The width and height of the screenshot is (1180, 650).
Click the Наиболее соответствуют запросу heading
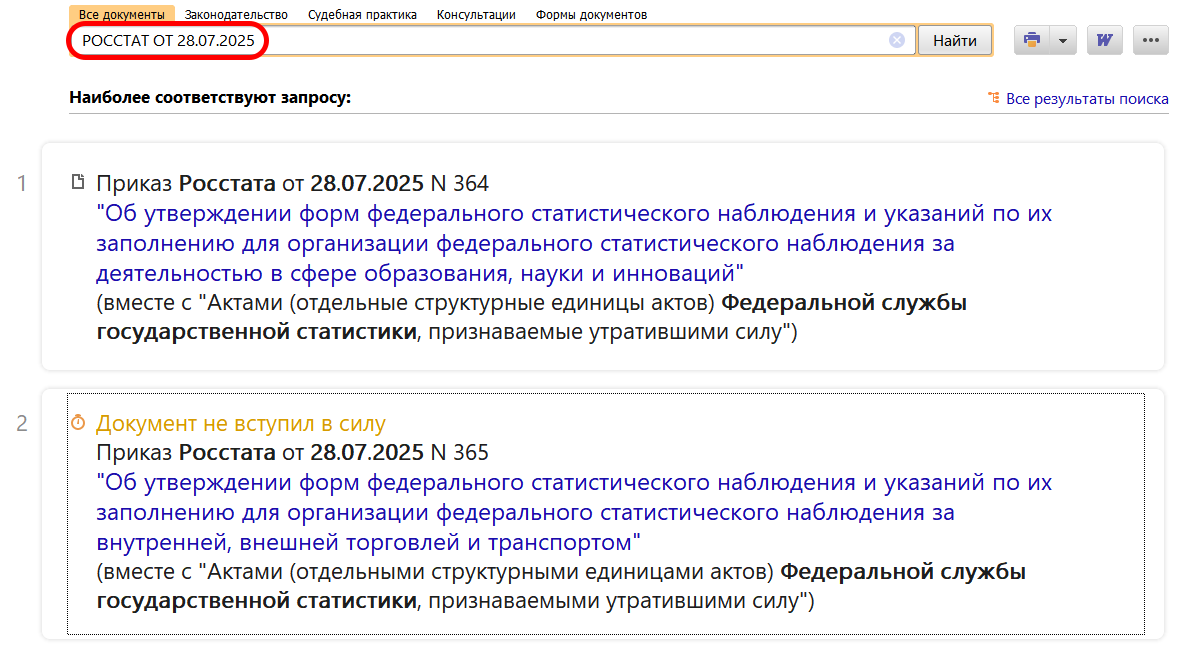210,98
